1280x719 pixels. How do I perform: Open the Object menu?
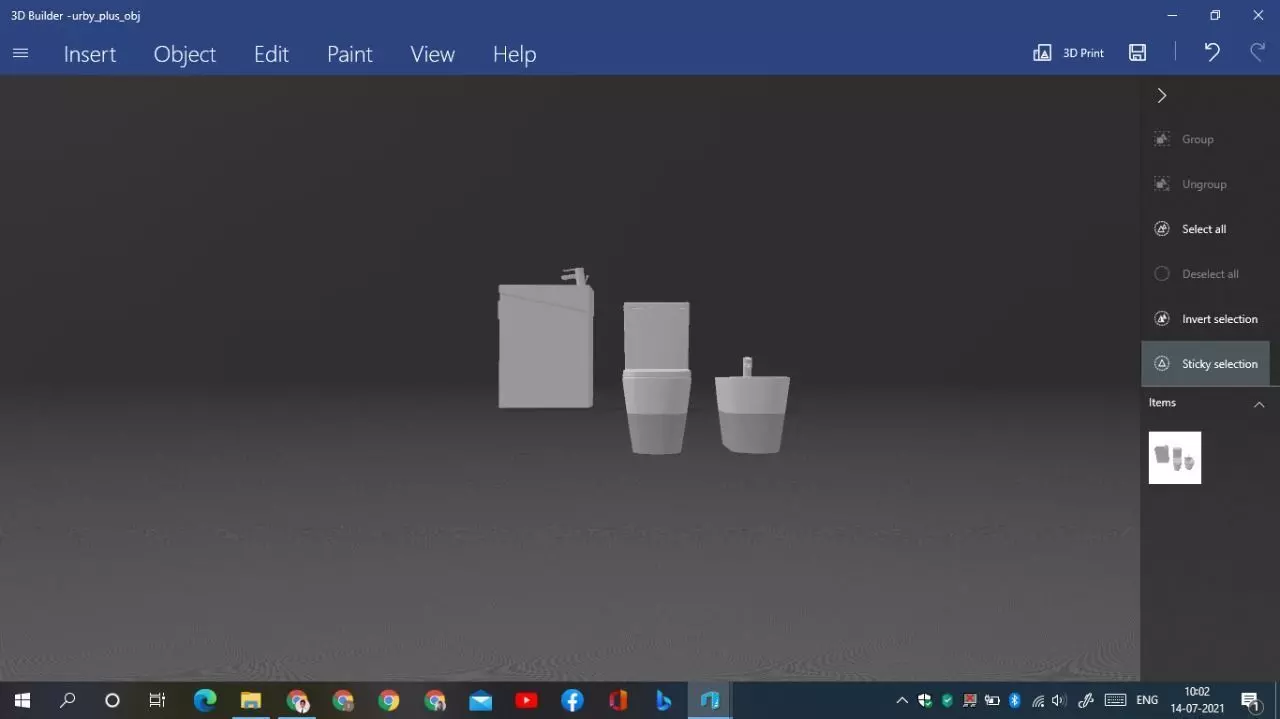185,54
